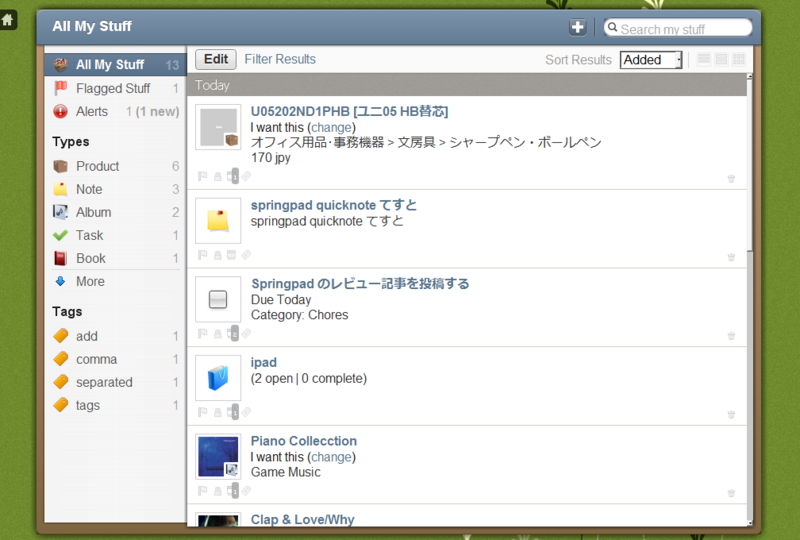The image size is (800, 540).
Task: Open notebook badge on U05202ND1PHB item
Action: click(x=233, y=177)
